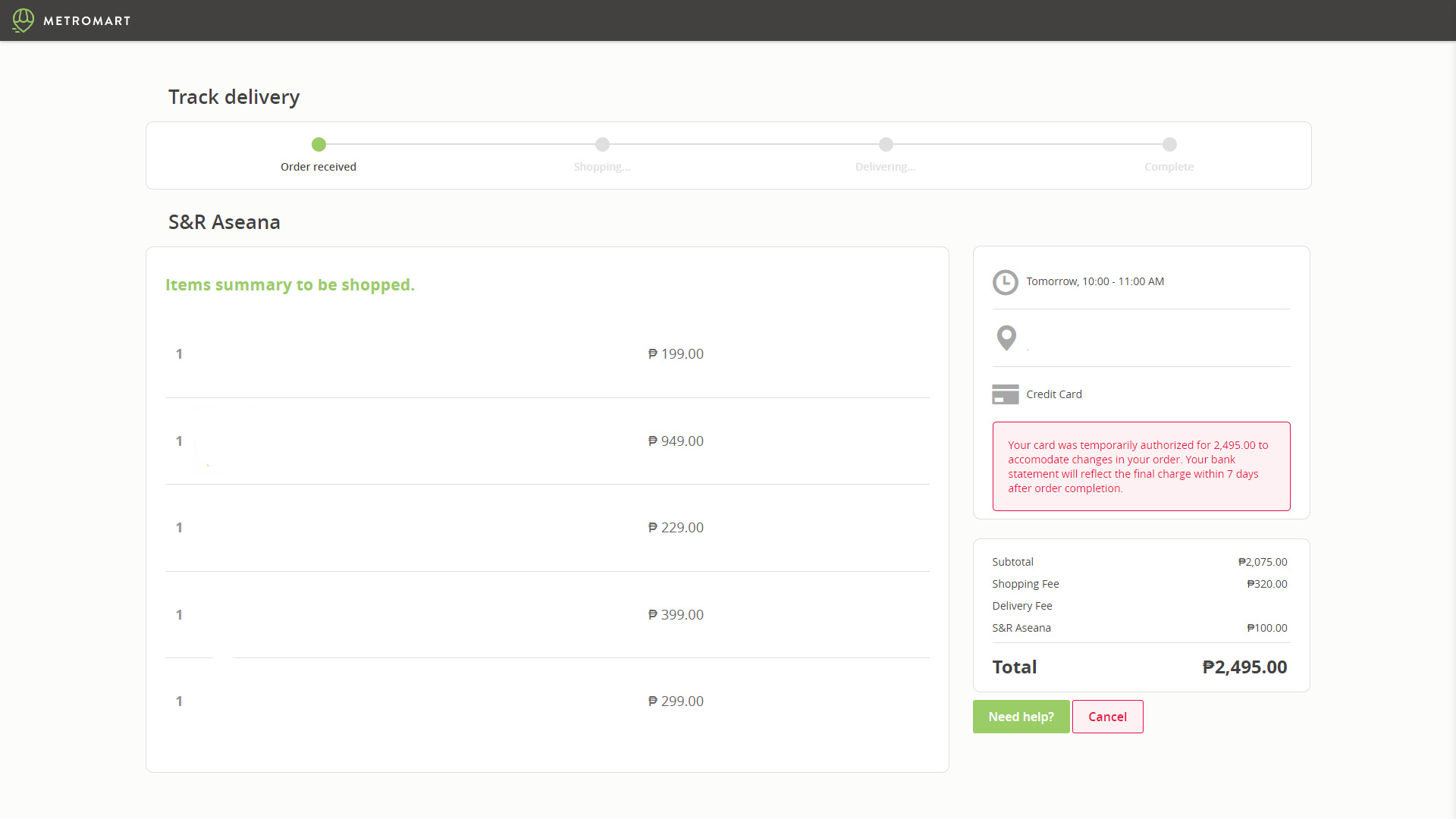Viewport: 1456px width, 819px height.
Task: Click the clock icon beside delivery time
Action: [1006, 282]
